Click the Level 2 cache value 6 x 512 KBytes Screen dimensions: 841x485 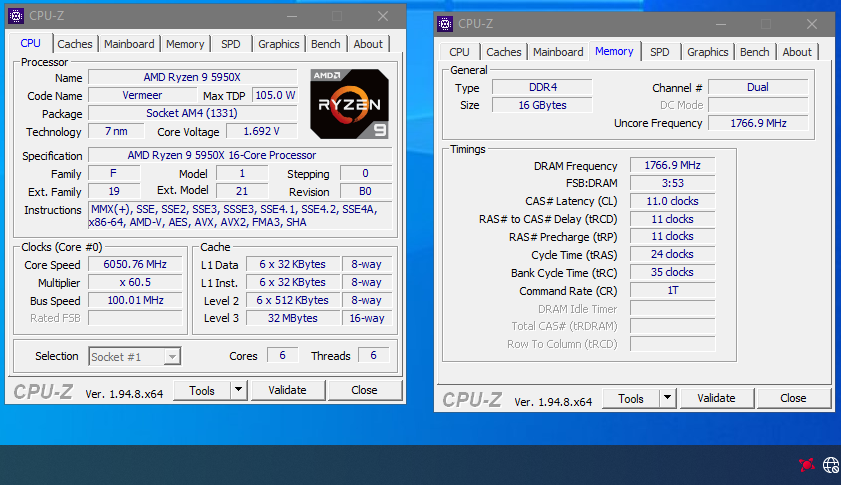coord(293,300)
